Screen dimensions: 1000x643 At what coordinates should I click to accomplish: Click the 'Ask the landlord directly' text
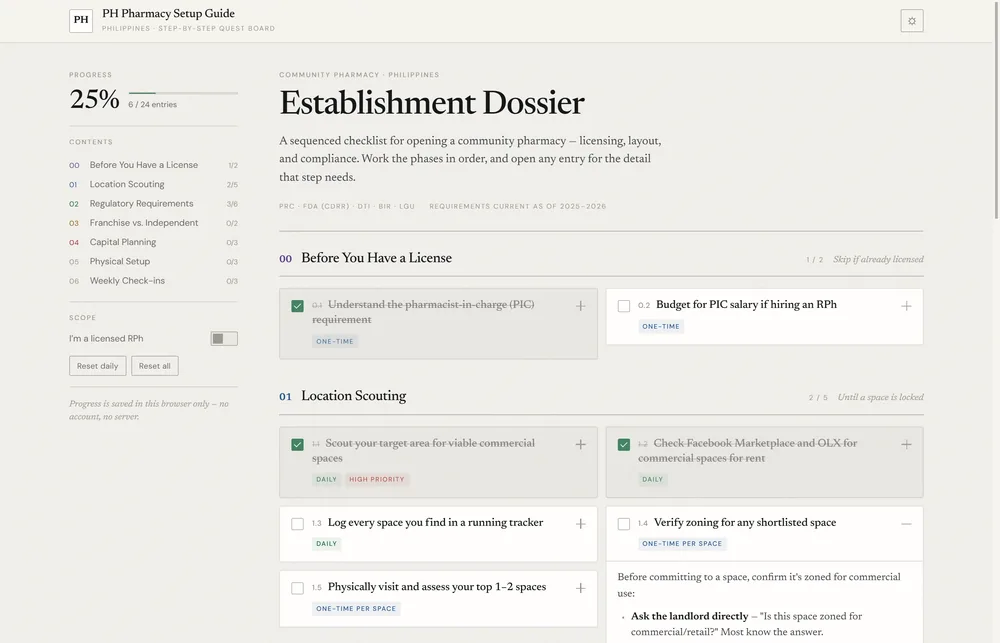[689, 616]
